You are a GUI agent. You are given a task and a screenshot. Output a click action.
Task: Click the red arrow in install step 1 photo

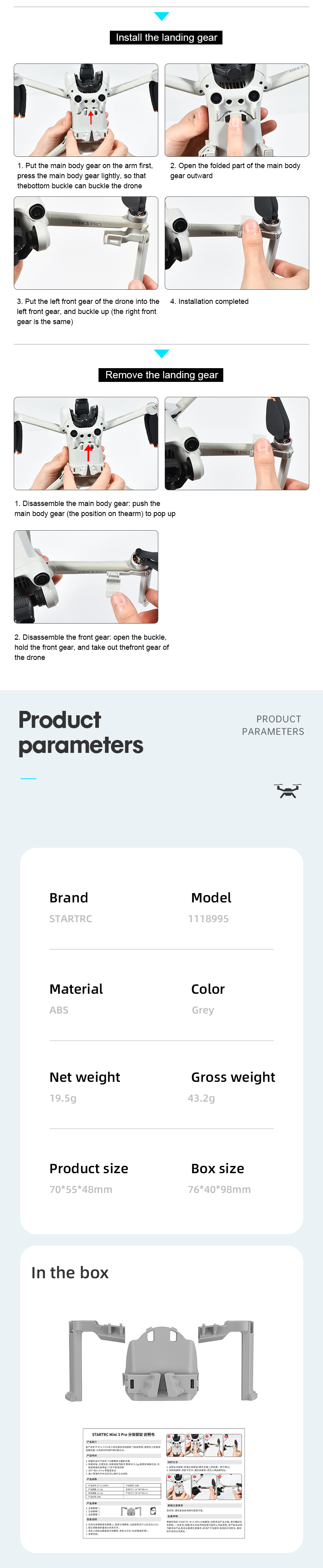click(x=90, y=116)
